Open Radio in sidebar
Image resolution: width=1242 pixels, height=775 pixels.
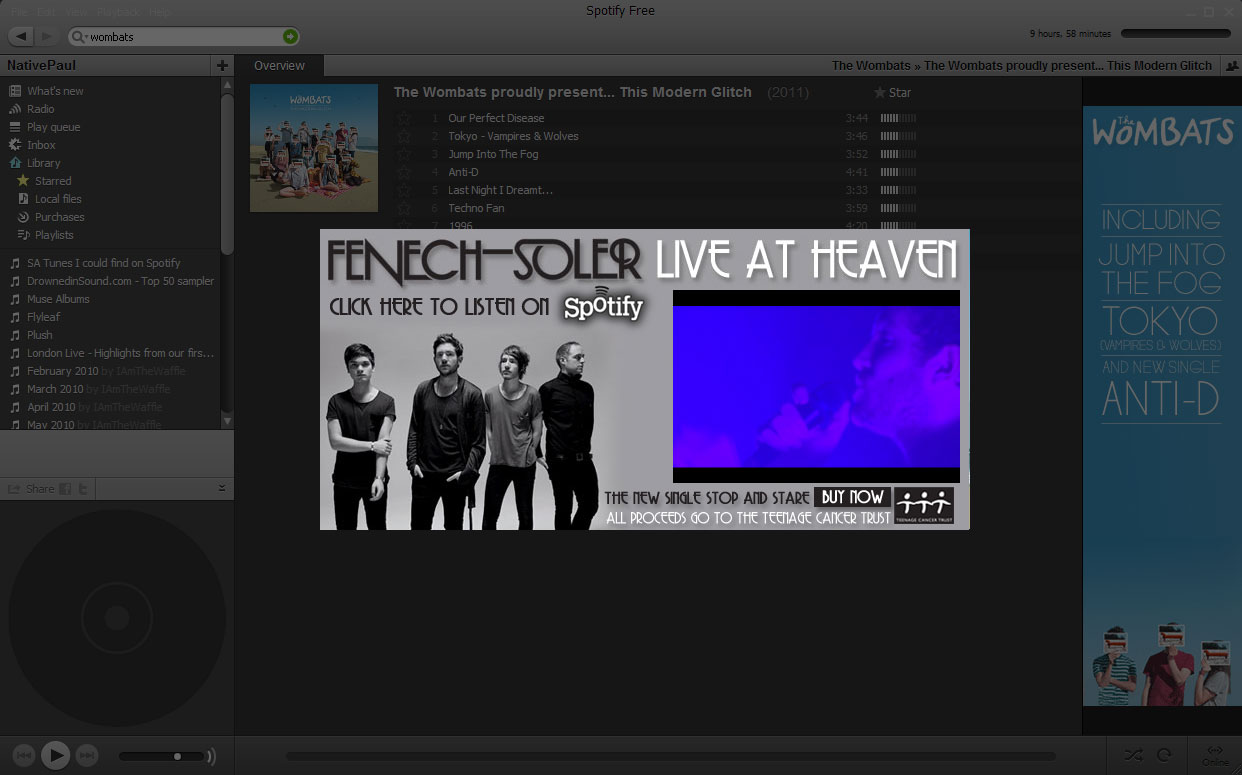(40, 109)
